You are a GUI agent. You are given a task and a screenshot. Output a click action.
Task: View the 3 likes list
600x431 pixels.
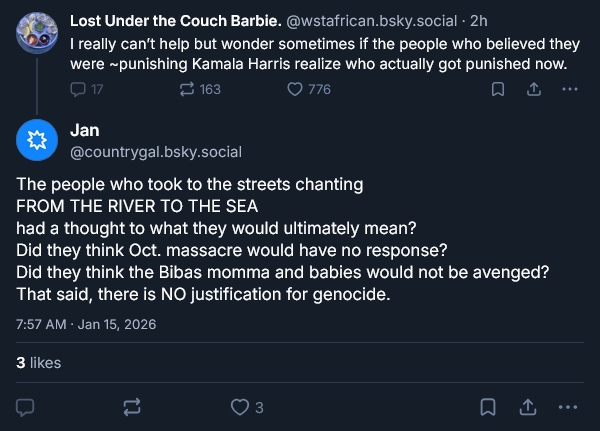click(x=39, y=363)
